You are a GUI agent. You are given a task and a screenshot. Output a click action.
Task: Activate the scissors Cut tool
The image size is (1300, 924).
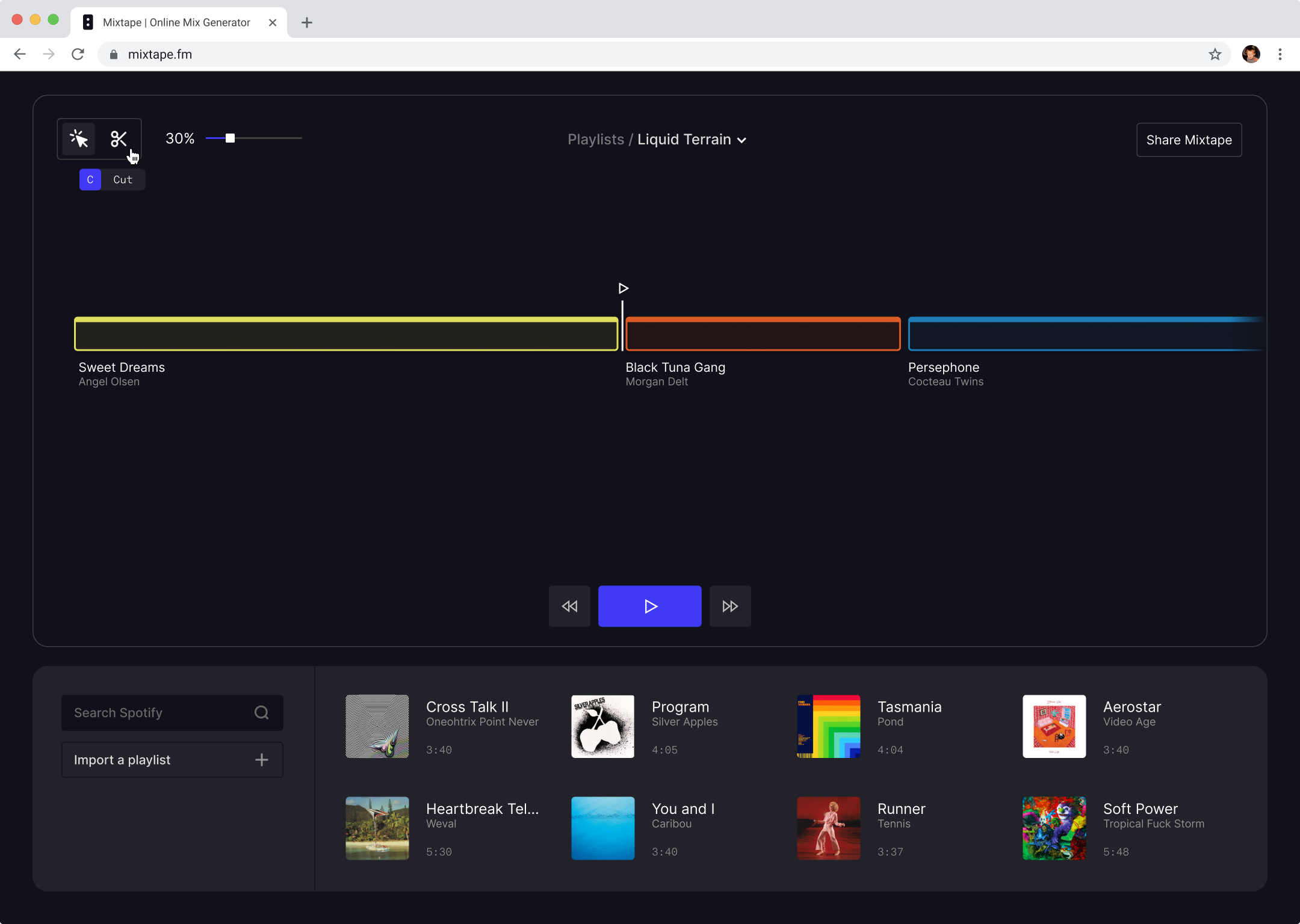(x=119, y=139)
